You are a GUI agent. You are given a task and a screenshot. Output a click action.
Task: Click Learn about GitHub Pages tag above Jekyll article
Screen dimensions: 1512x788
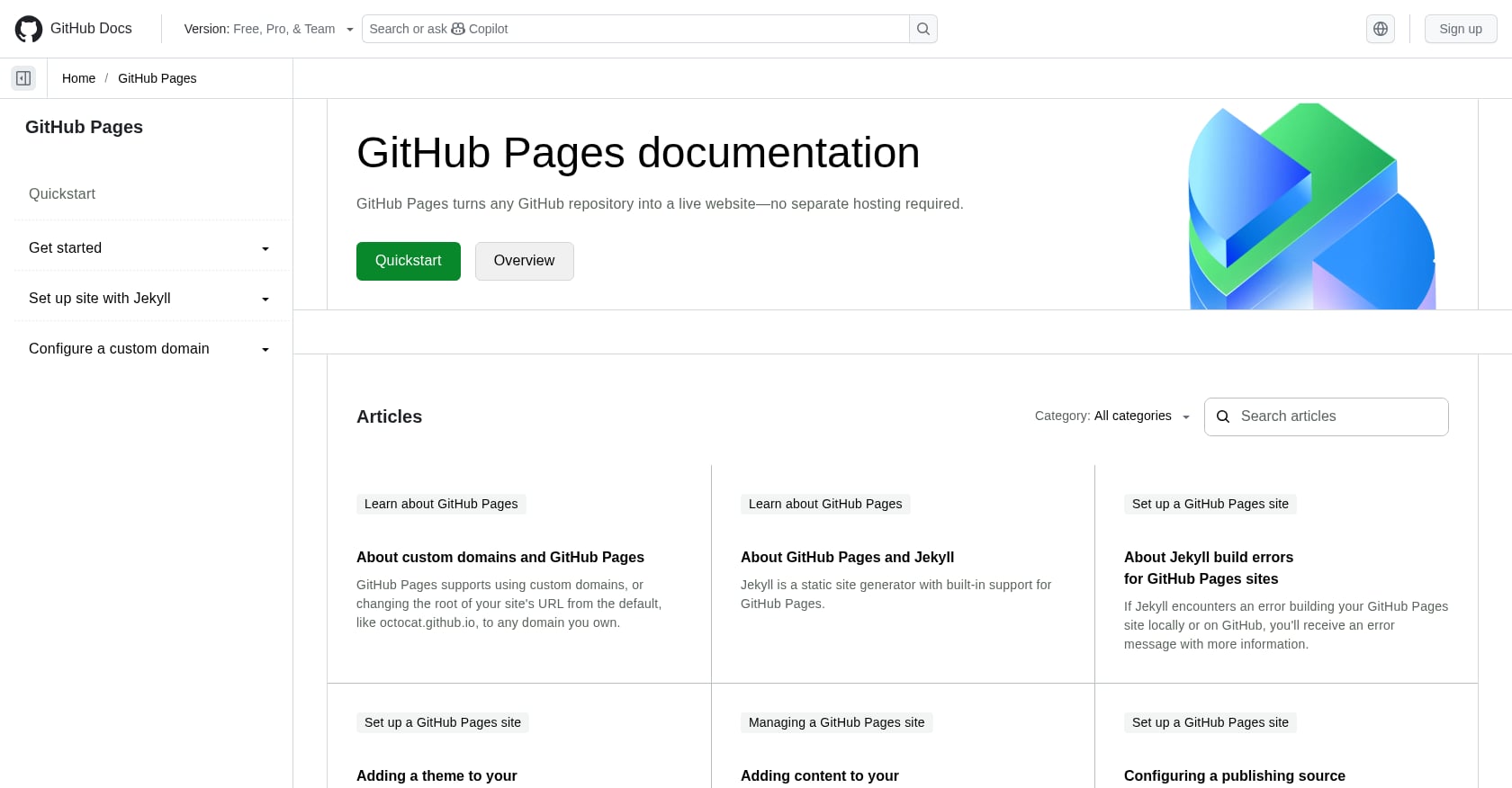coord(825,504)
